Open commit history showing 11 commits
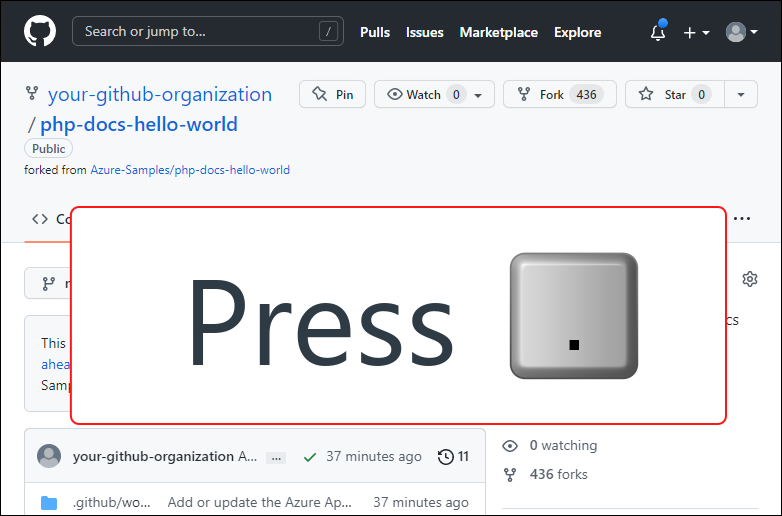Screen dimensions: 782x516 click(x=453, y=456)
